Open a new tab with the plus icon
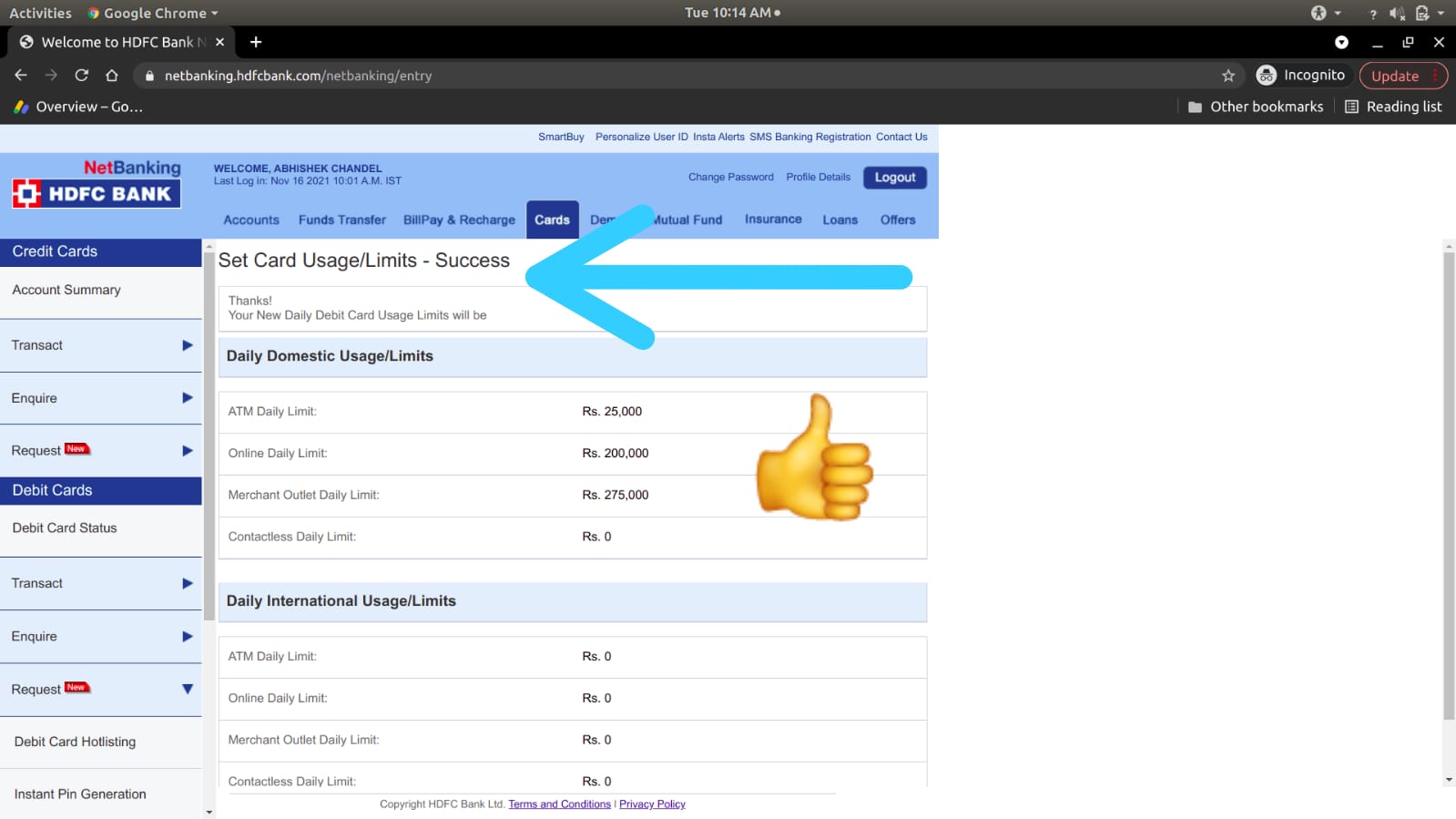1456x819 pixels. 256,42
